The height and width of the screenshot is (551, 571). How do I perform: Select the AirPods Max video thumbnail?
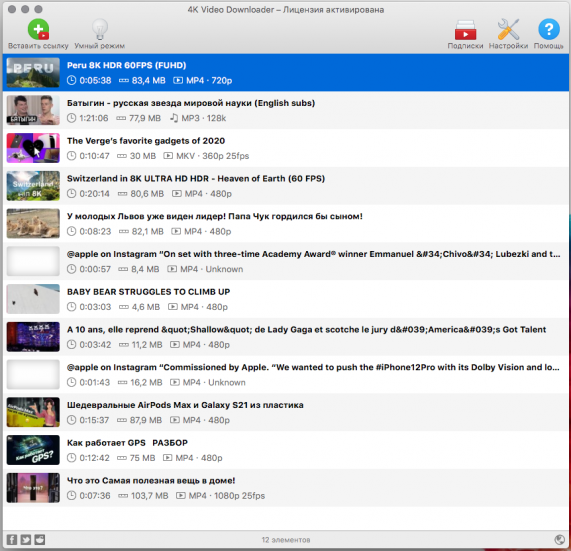33,412
